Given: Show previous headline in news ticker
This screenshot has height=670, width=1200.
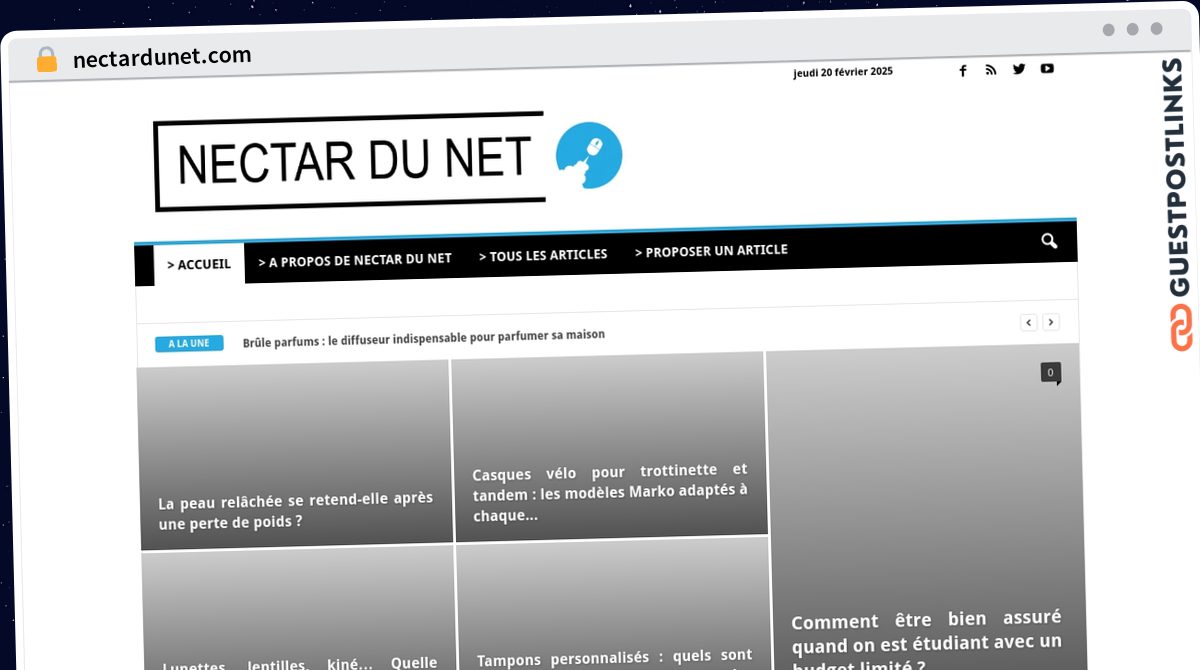Looking at the screenshot, I should tap(1029, 322).
